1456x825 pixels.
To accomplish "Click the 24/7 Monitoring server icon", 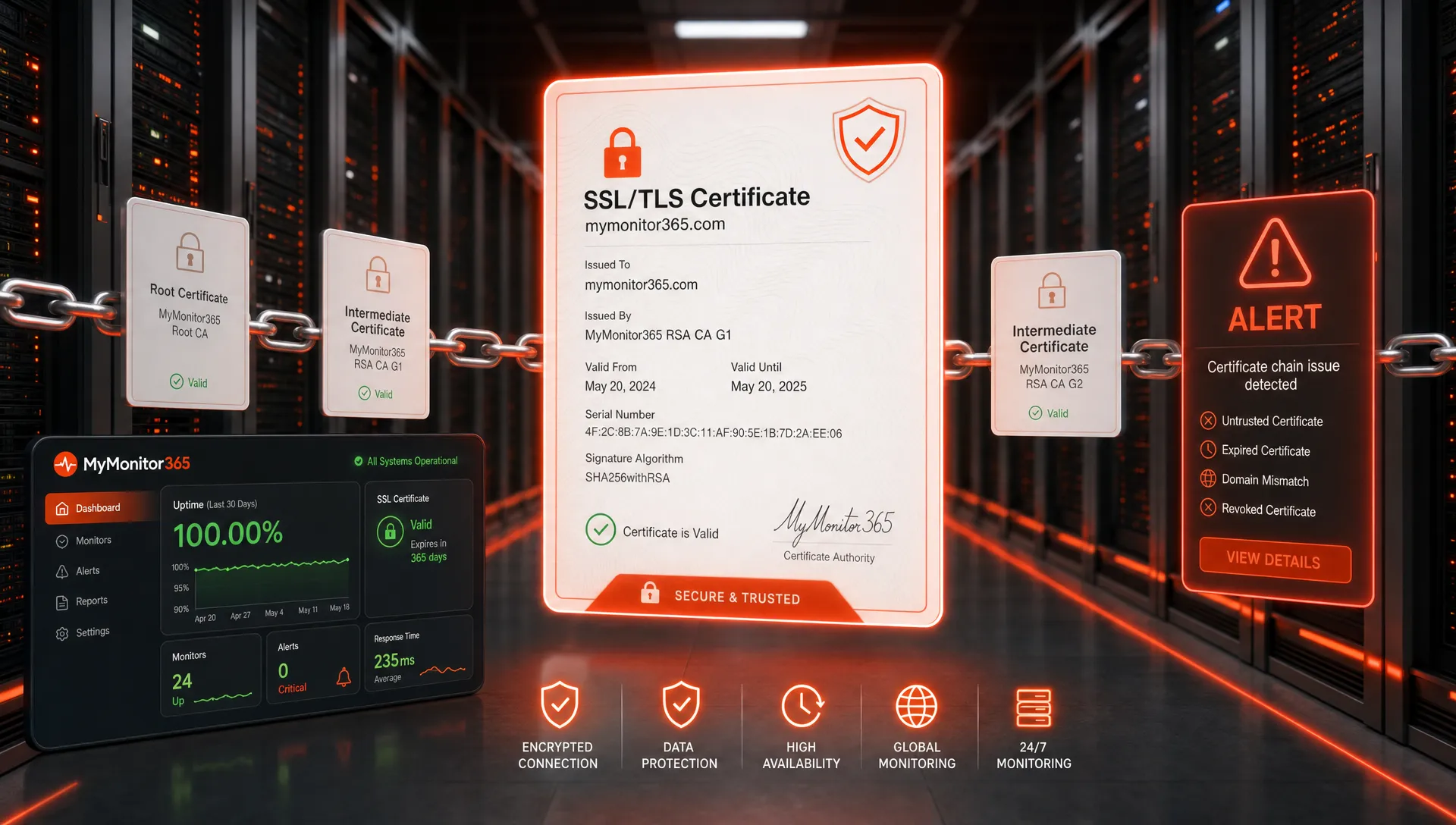I will [x=1034, y=707].
